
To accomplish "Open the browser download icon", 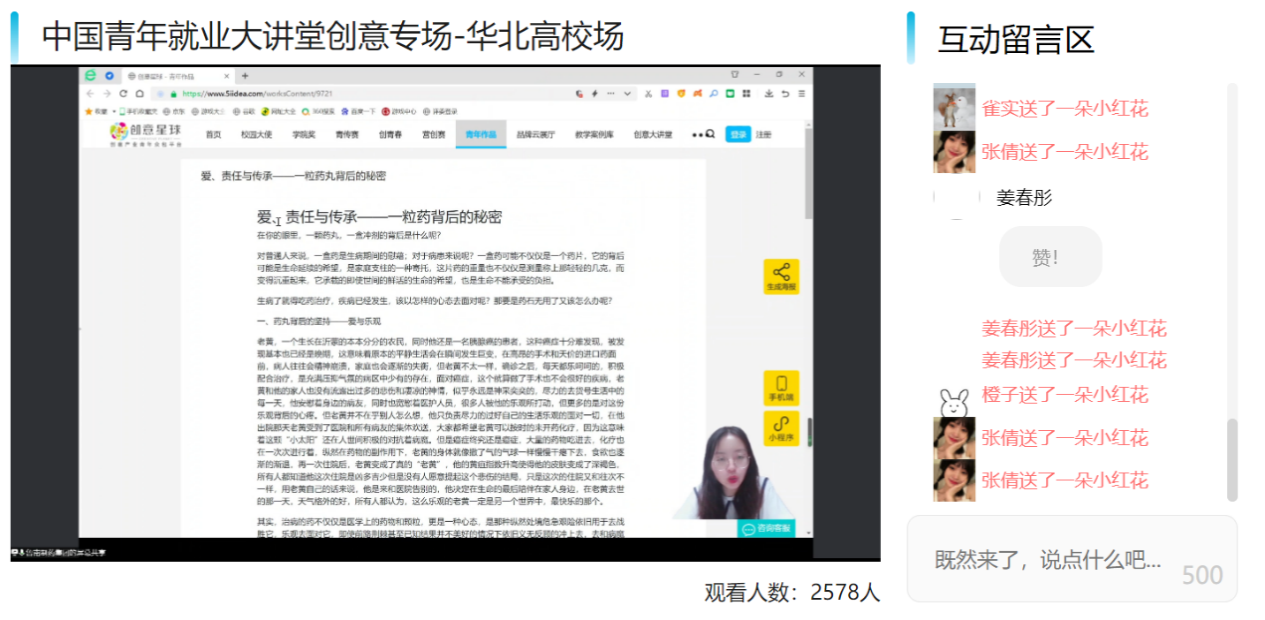I will pos(768,93).
